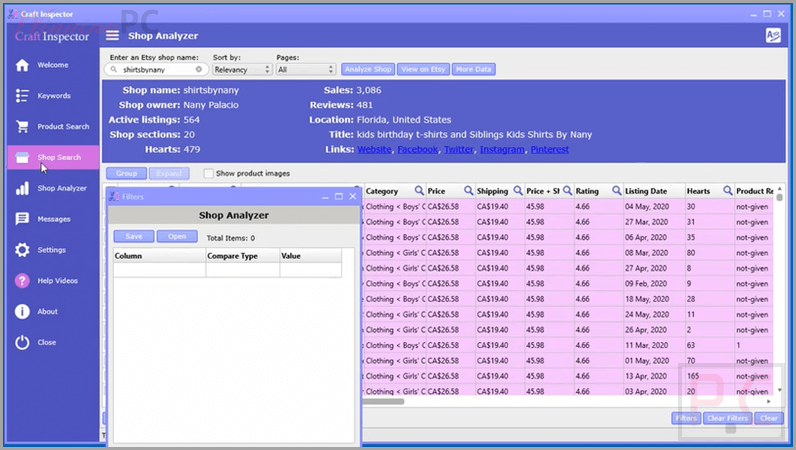Viewport: 796px width, 450px height.
Task: Click Open in the Filters dialog
Action: point(177,236)
